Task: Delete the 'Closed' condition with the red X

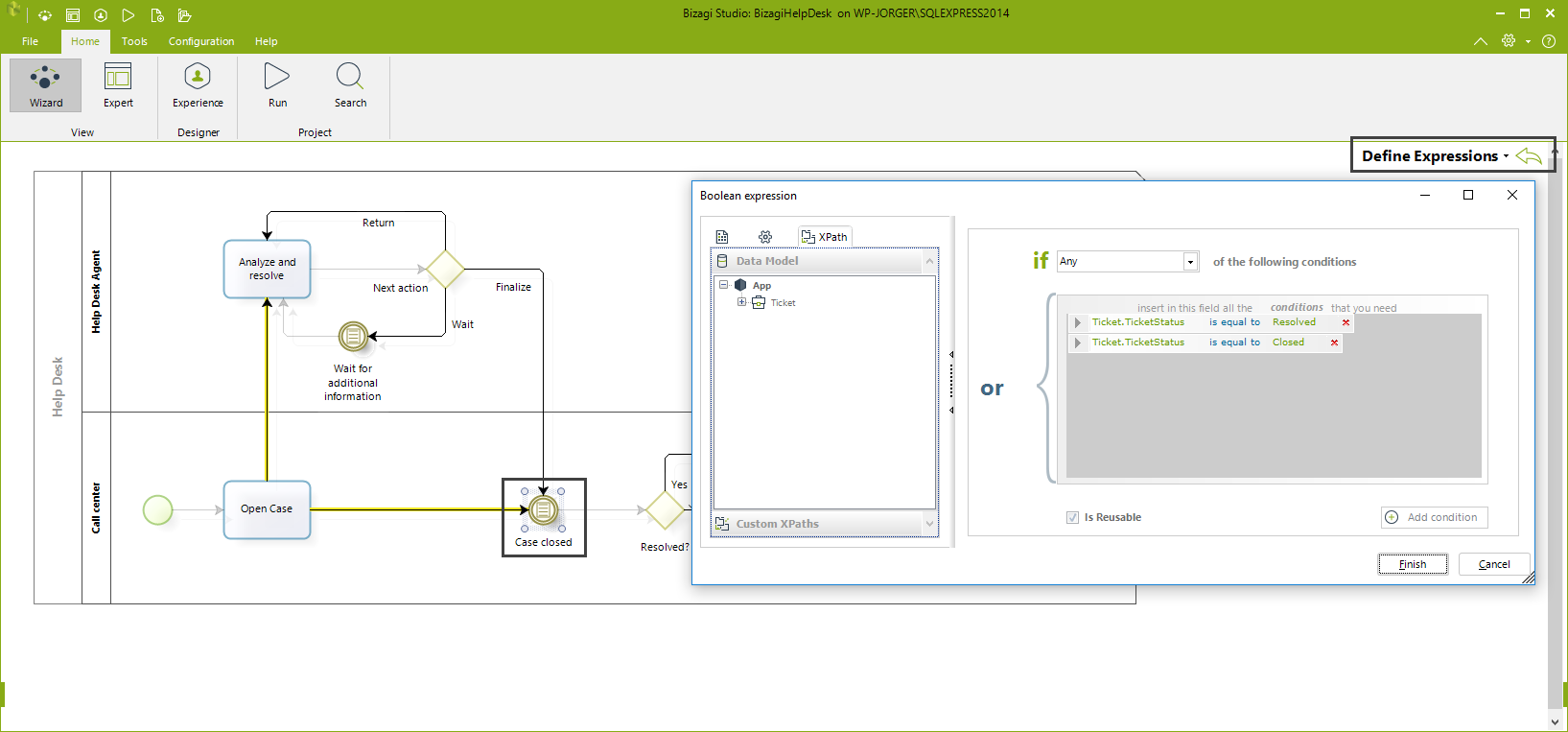Action: point(1334,342)
